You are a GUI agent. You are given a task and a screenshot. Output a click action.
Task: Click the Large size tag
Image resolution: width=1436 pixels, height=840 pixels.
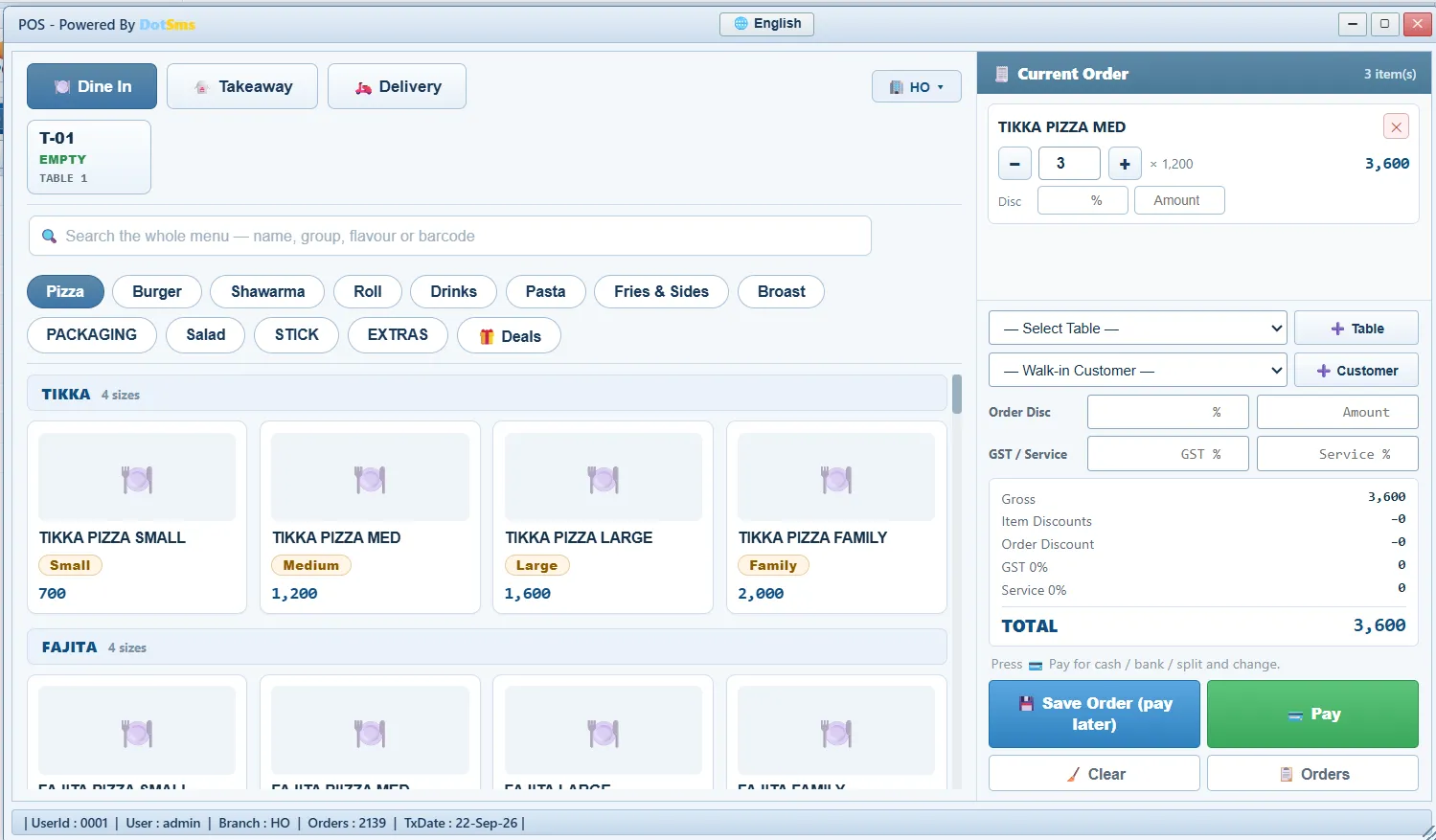tap(536, 565)
